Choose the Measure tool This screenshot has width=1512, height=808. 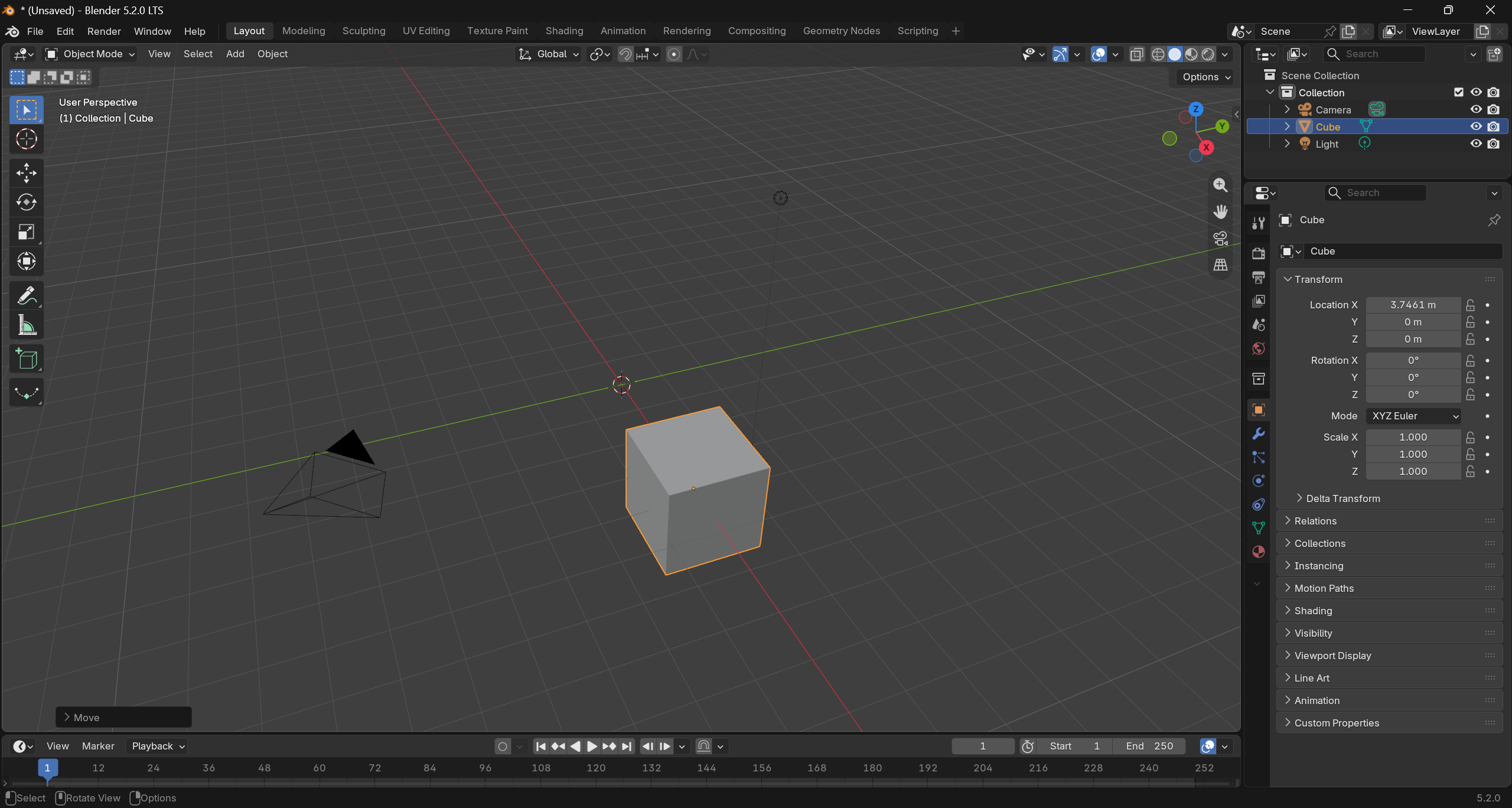tap(27, 325)
